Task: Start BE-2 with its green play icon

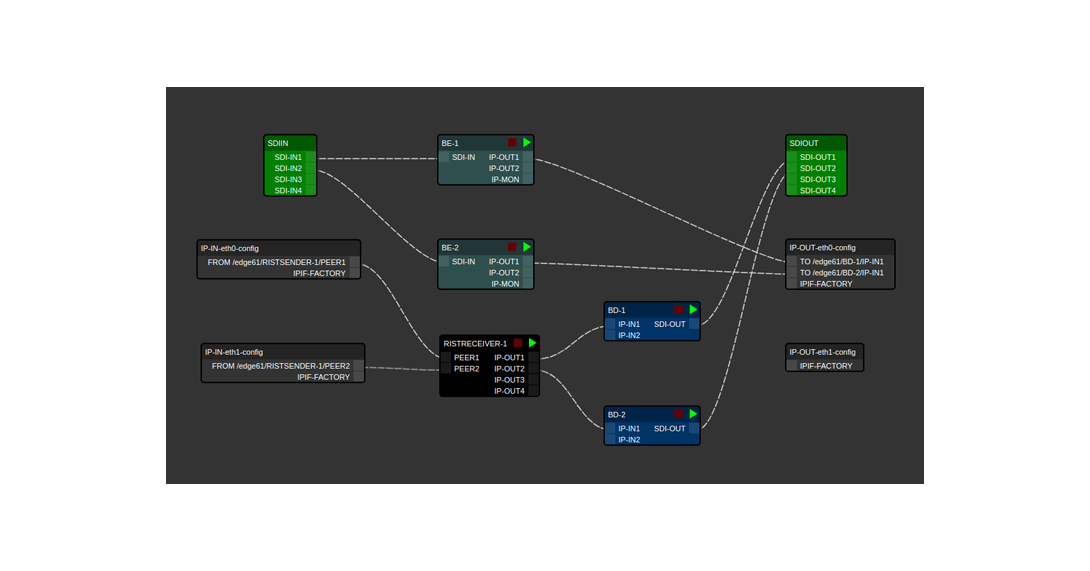Action: click(527, 247)
